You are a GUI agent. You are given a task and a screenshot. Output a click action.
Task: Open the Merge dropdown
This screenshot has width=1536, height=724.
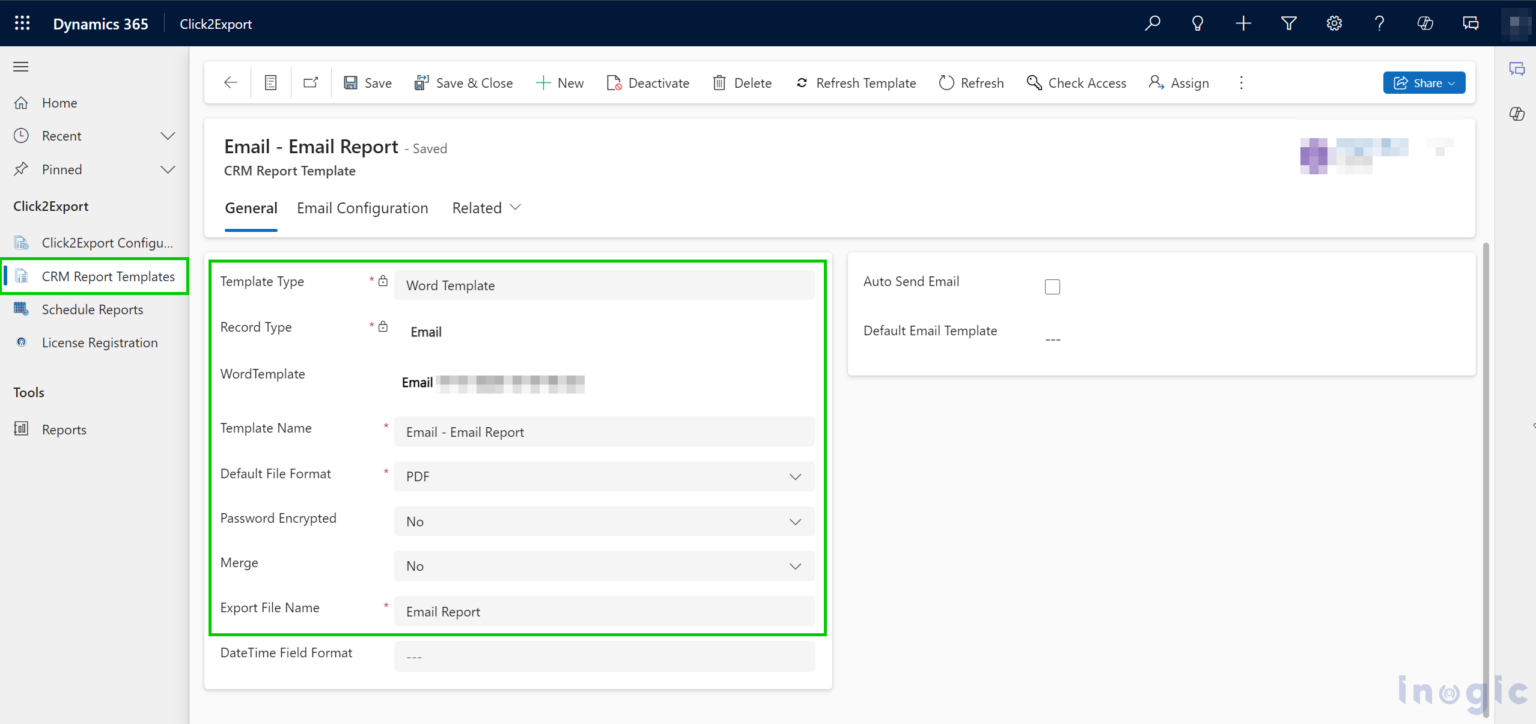click(x=604, y=566)
